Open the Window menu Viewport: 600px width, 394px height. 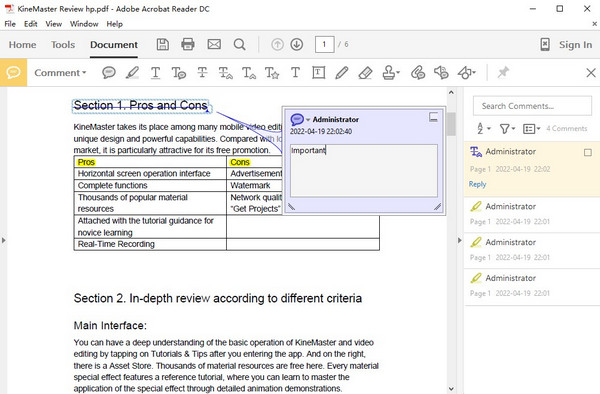pos(84,24)
